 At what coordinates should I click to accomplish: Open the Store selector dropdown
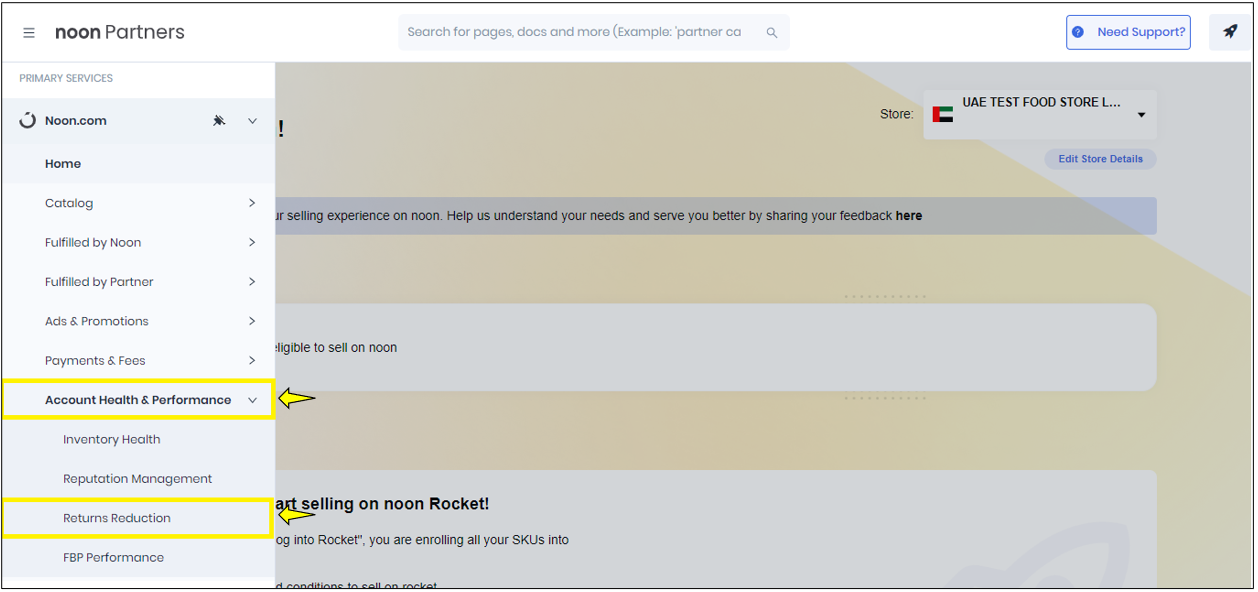coord(1040,115)
